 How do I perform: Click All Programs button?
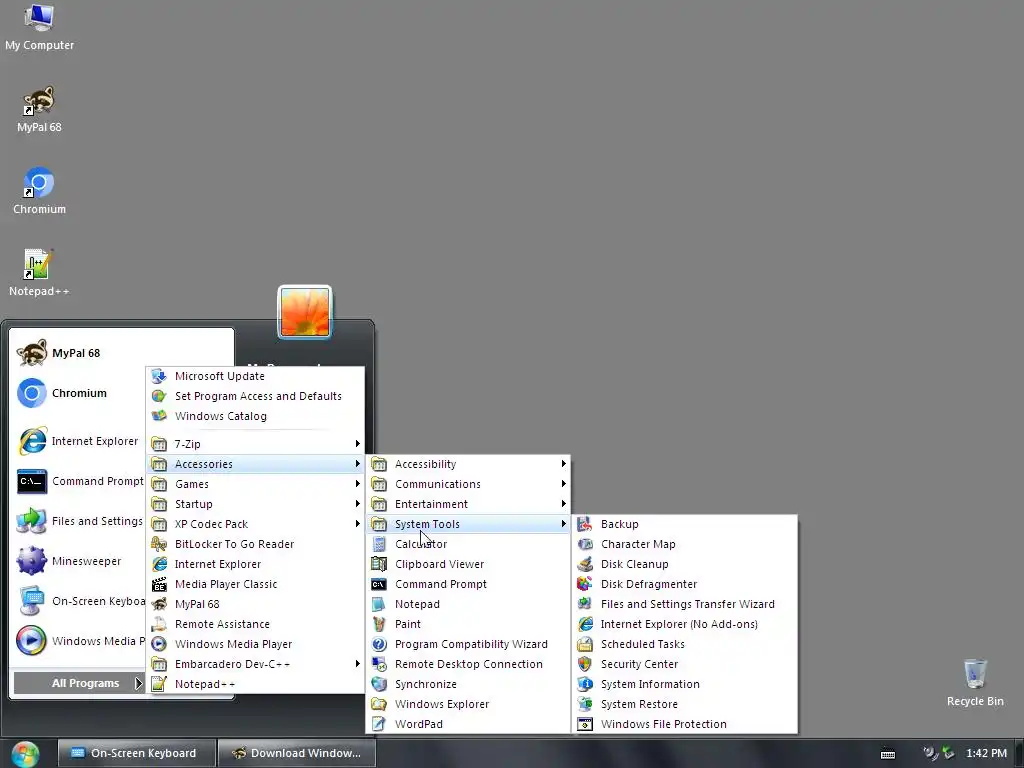(78, 683)
